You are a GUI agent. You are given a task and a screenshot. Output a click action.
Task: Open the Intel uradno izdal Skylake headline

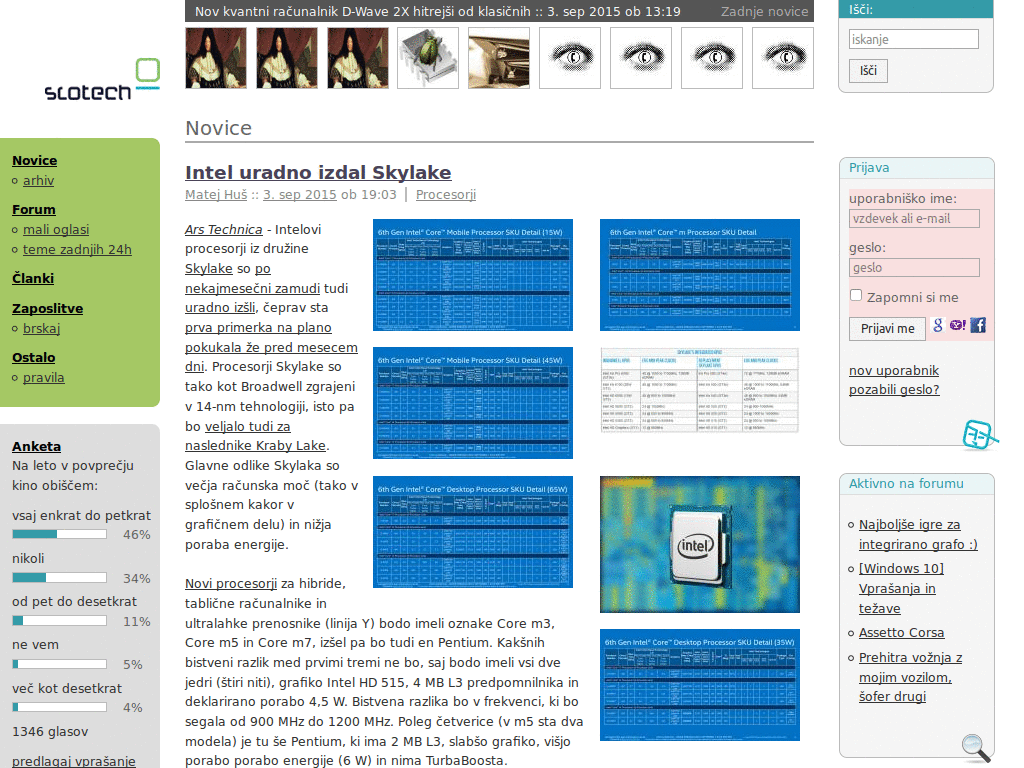318,172
